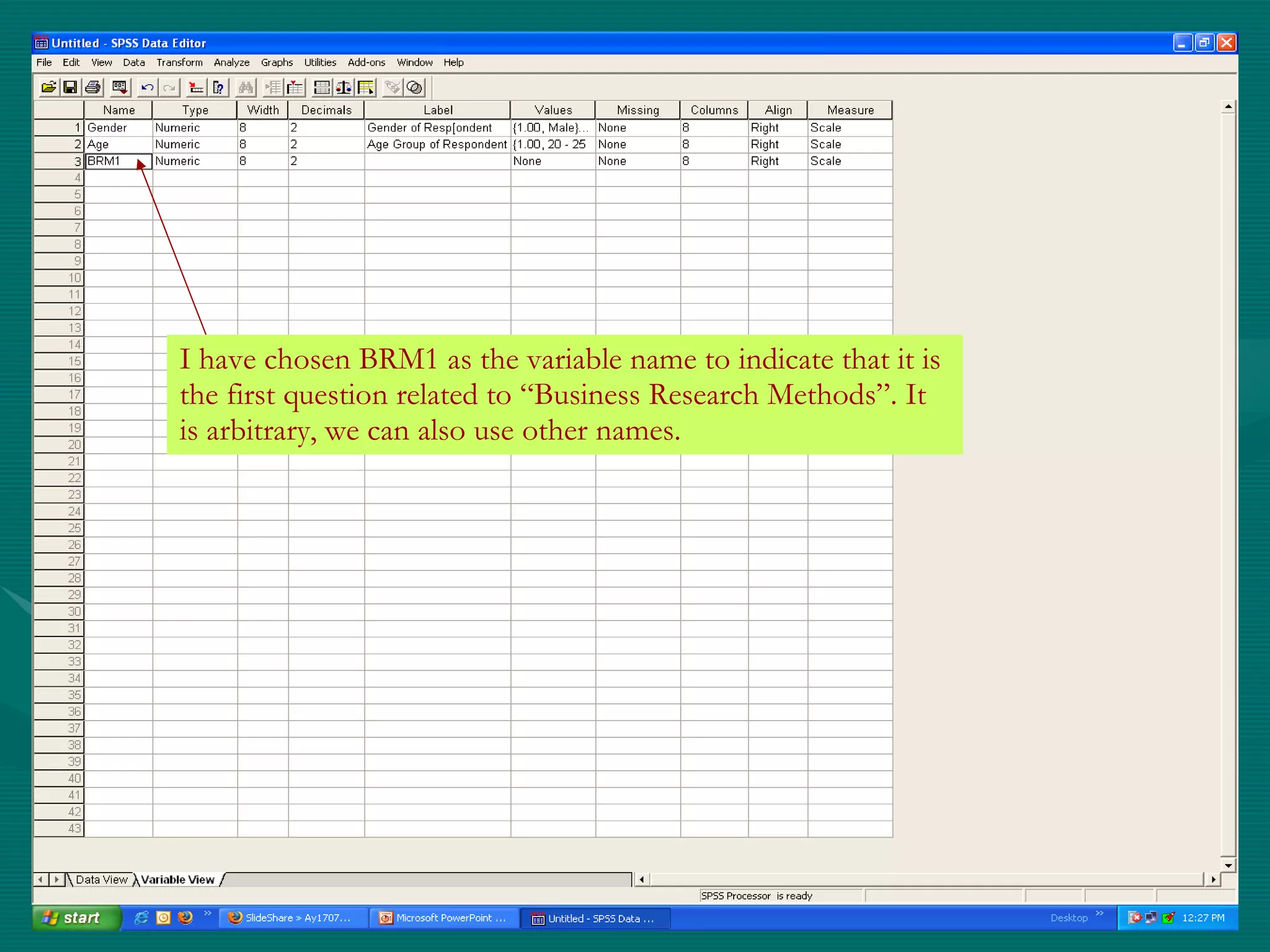Click the clock icon in quick launch
Image resolution: width=1270 pixels, height=952 pixels.
click(163, 917)
